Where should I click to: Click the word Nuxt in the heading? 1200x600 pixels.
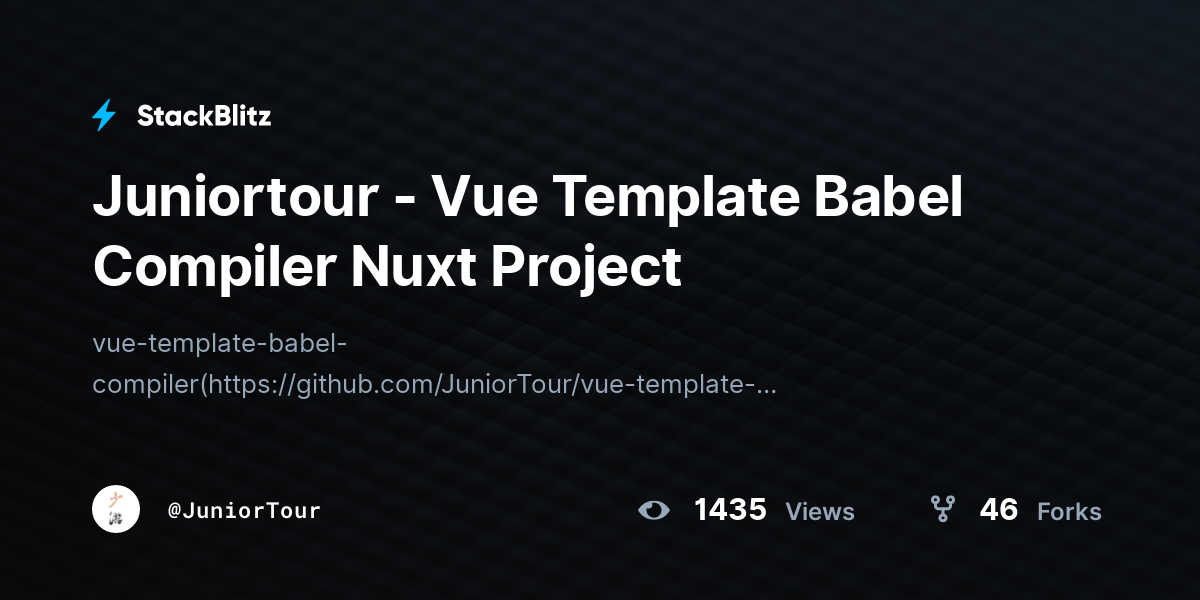tap(431, 266)
